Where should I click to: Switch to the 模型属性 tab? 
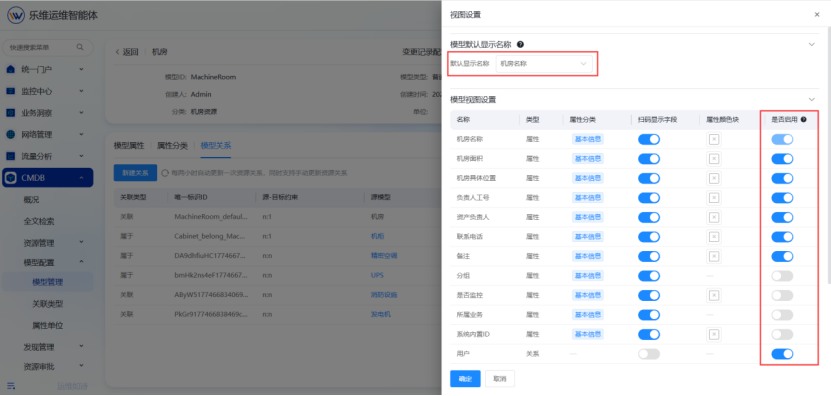129,146
